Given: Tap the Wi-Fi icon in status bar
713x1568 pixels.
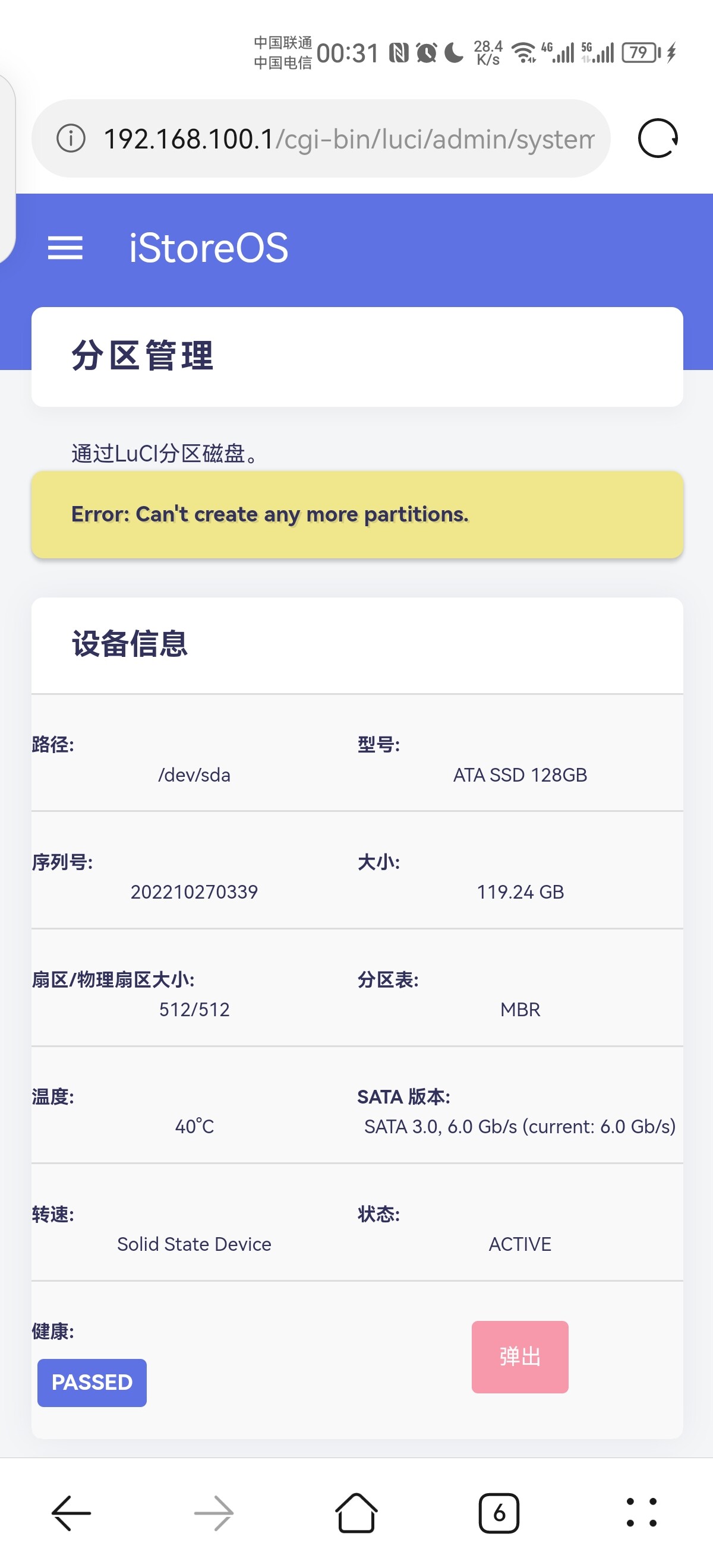Looking at the screenshot, I should 523,53.
